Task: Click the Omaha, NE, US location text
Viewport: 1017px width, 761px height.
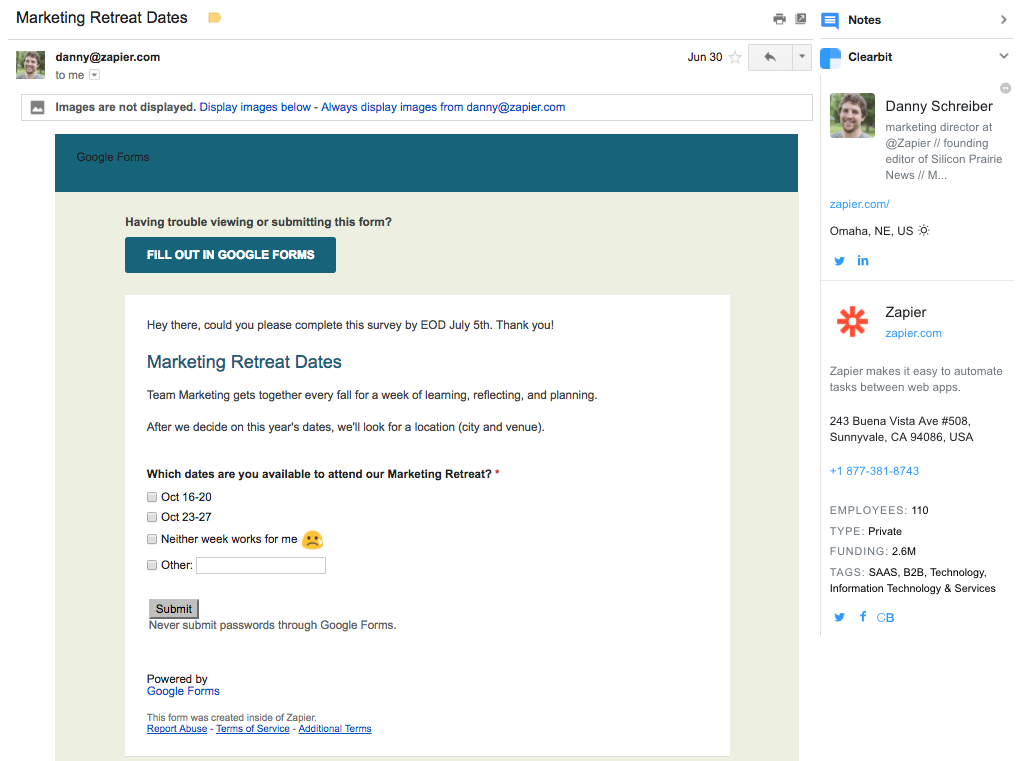Action: click(x=871, y=231)
